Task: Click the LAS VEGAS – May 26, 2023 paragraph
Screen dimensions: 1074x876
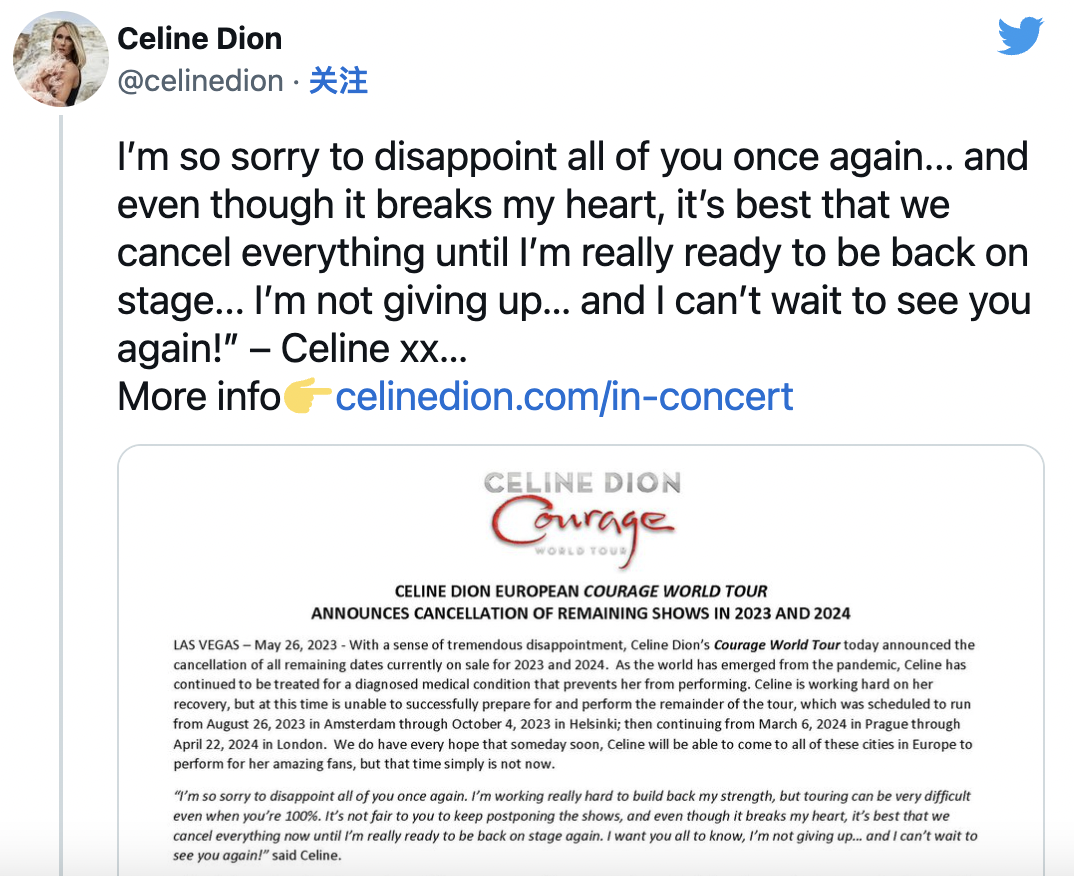Action: tap(573, 704)
